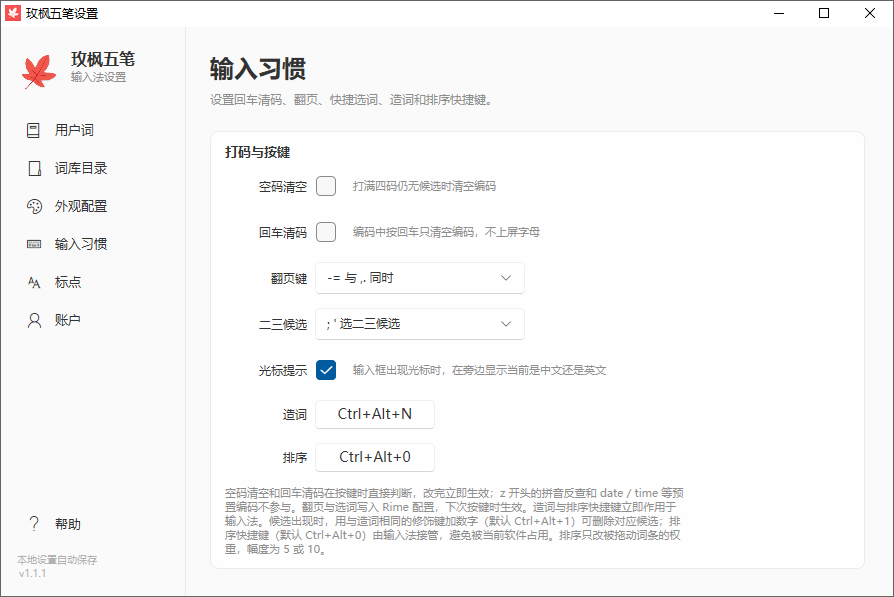Click the 排序 label
The width and height of the screenshot is (894, 597).
[x=295, y=458]
